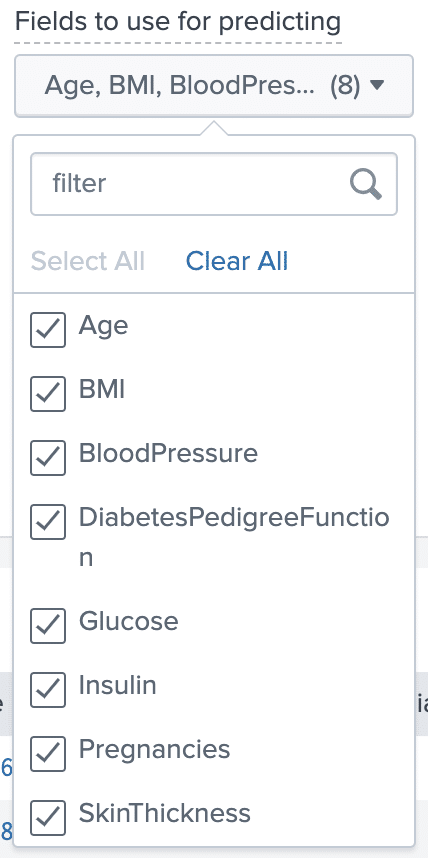
Task: Uncheck the Insulin field checkbox
Action: pos(48,690)
